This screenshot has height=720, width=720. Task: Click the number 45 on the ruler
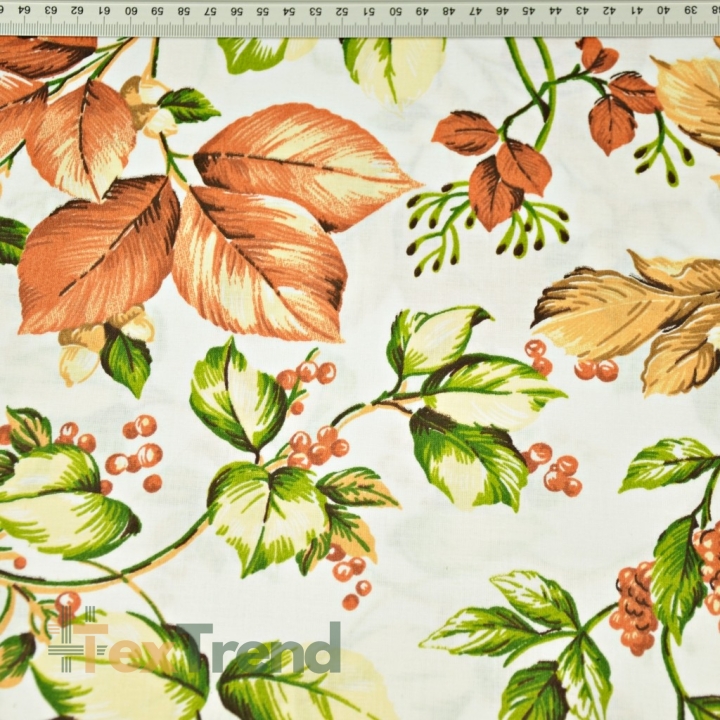pyautogui.click(x=529, y=10)
